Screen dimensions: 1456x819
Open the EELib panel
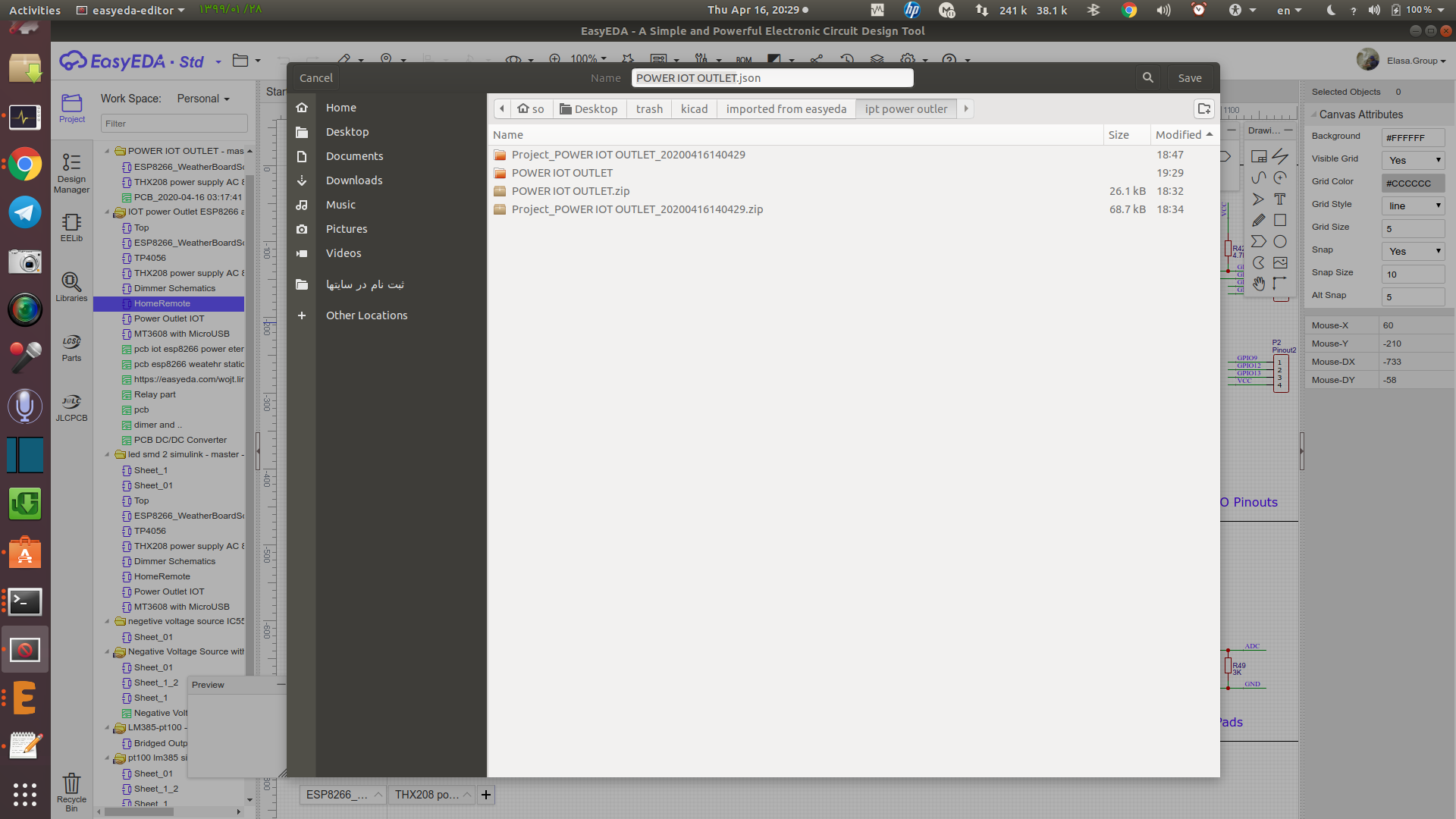pos(71,227)
